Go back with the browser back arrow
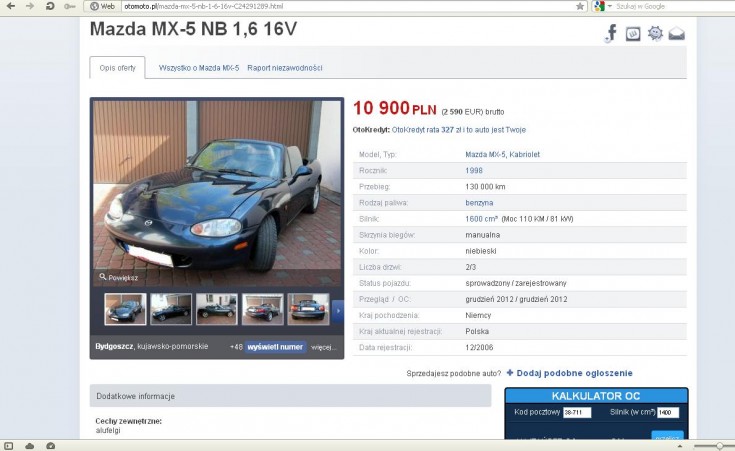Screen dimensions: 735x451 click(x=11, y=6)
